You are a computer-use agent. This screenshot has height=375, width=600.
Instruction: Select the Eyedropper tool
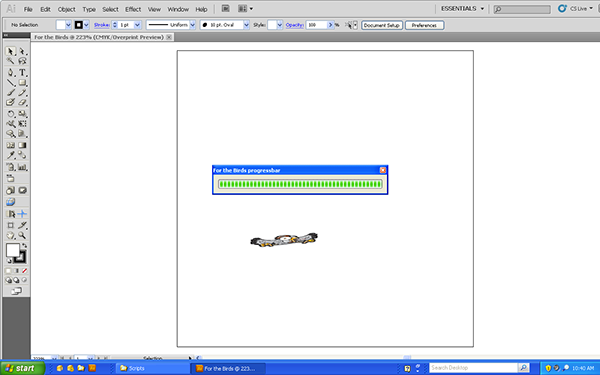coord(10,155)
